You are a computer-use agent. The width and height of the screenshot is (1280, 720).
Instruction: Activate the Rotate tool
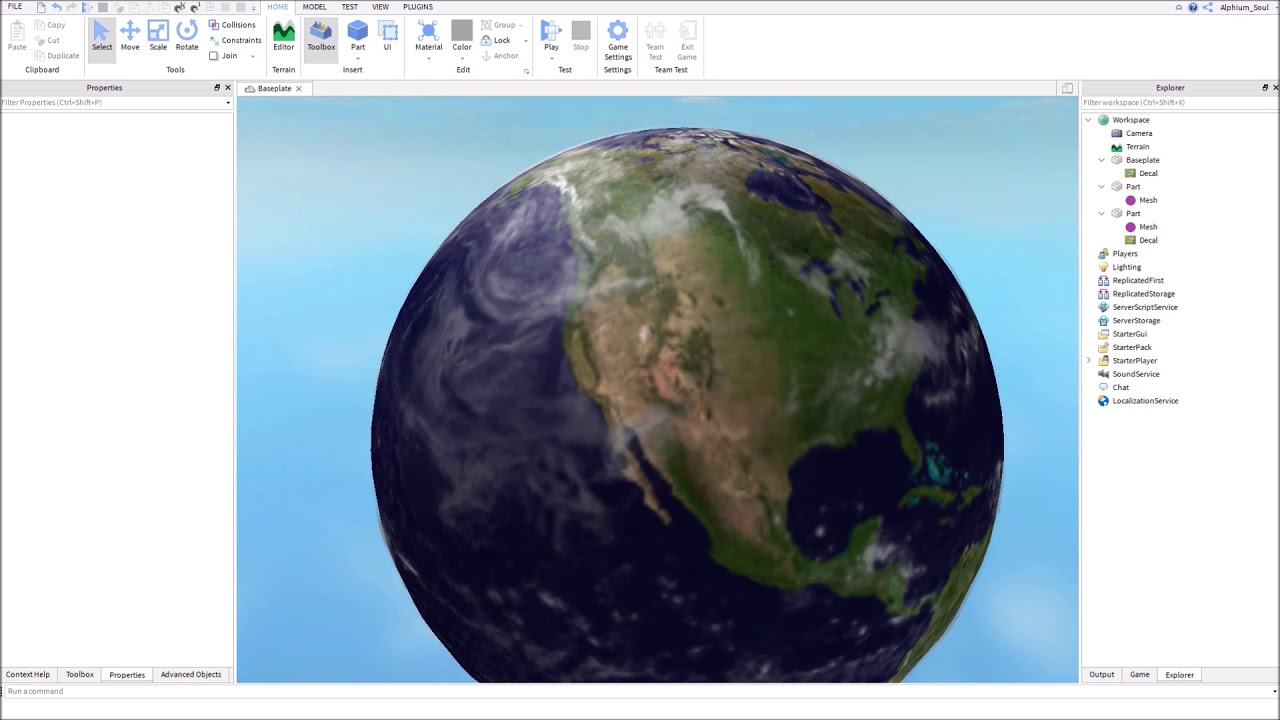pyautogui.click(x=187, y=36)
